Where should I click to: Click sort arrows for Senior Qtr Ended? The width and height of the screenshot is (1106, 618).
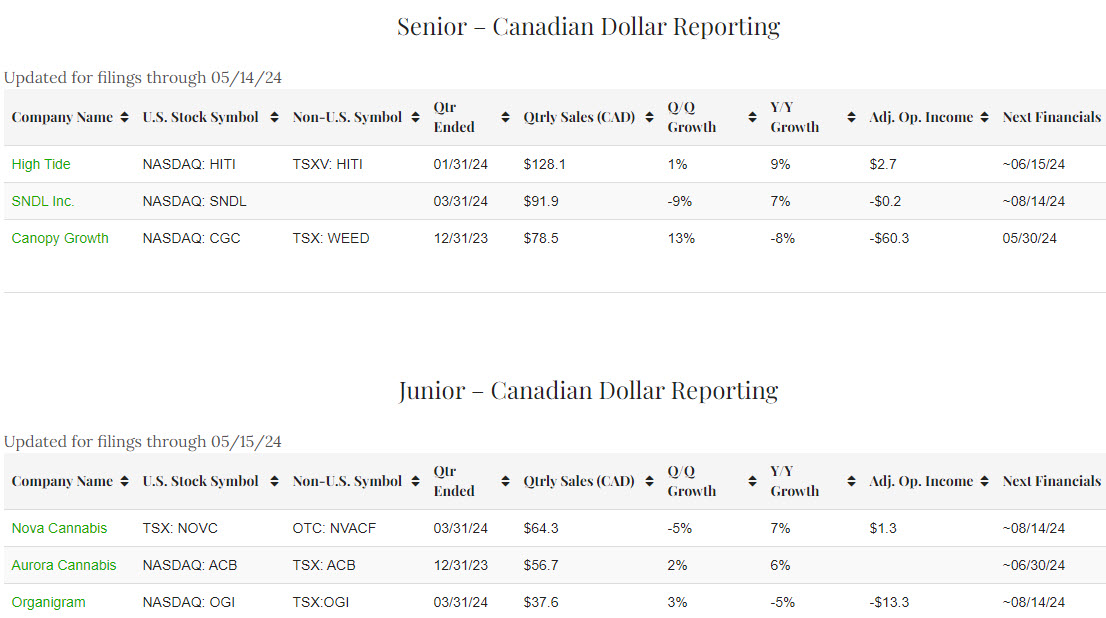click(x=505, y=117)
